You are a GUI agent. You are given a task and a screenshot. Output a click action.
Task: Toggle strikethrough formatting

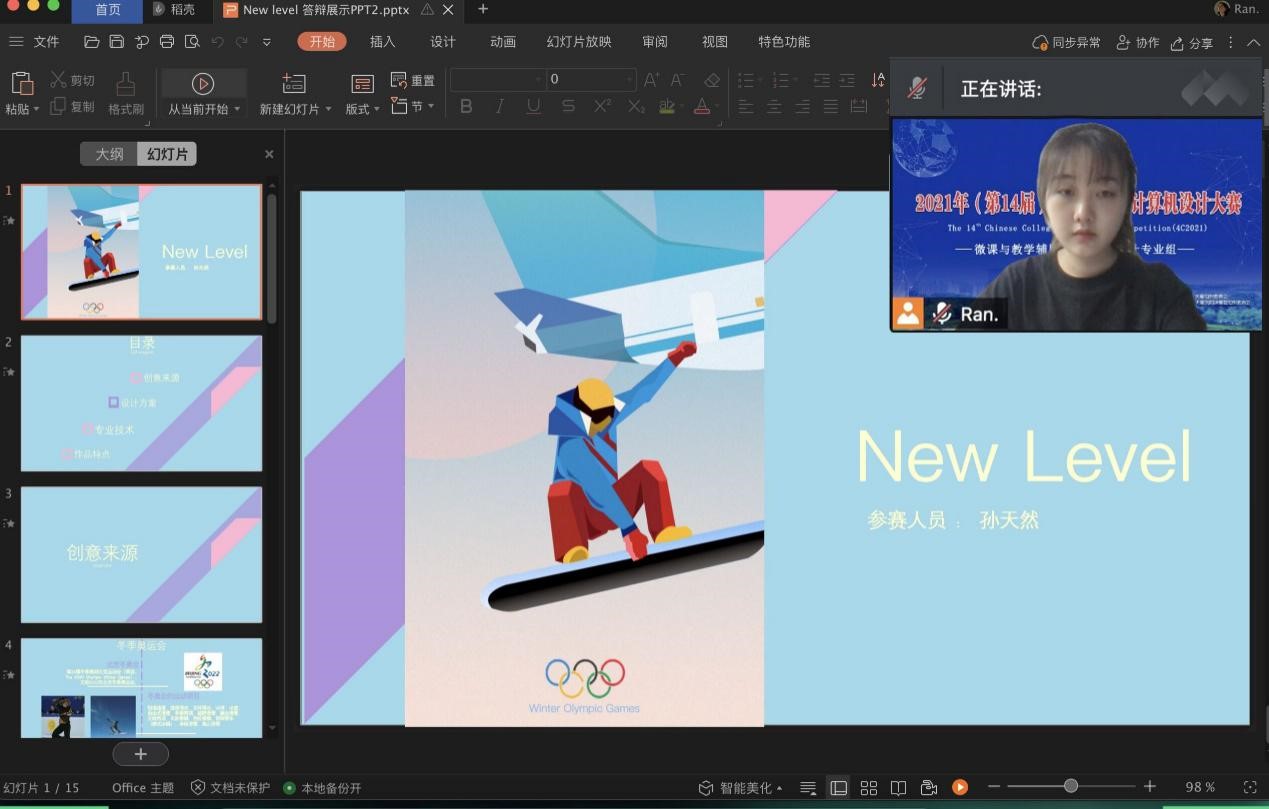click(x=568, y=106)
